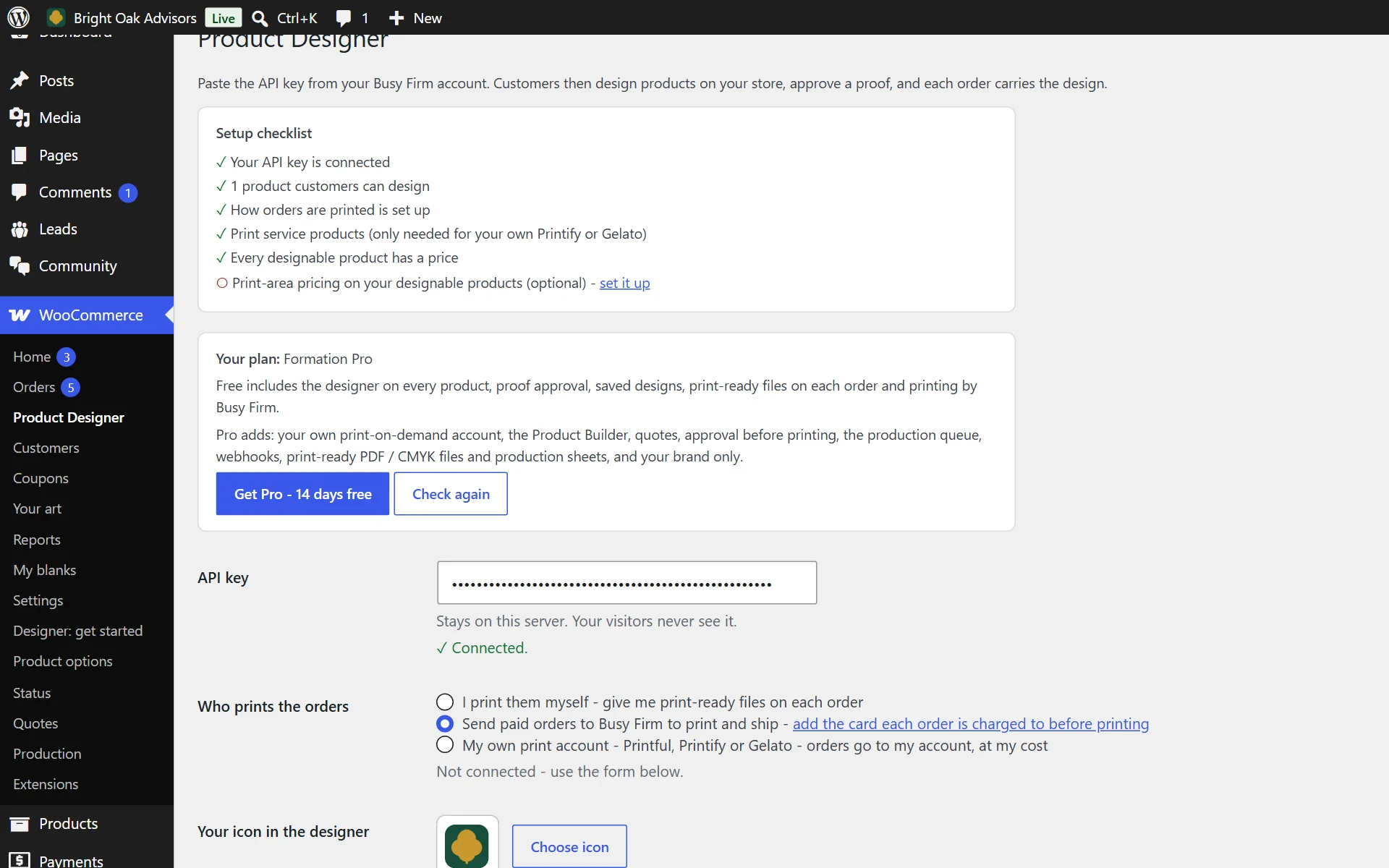Select 'My own print account' option
1389x868 pixels.
pos(445,745)
